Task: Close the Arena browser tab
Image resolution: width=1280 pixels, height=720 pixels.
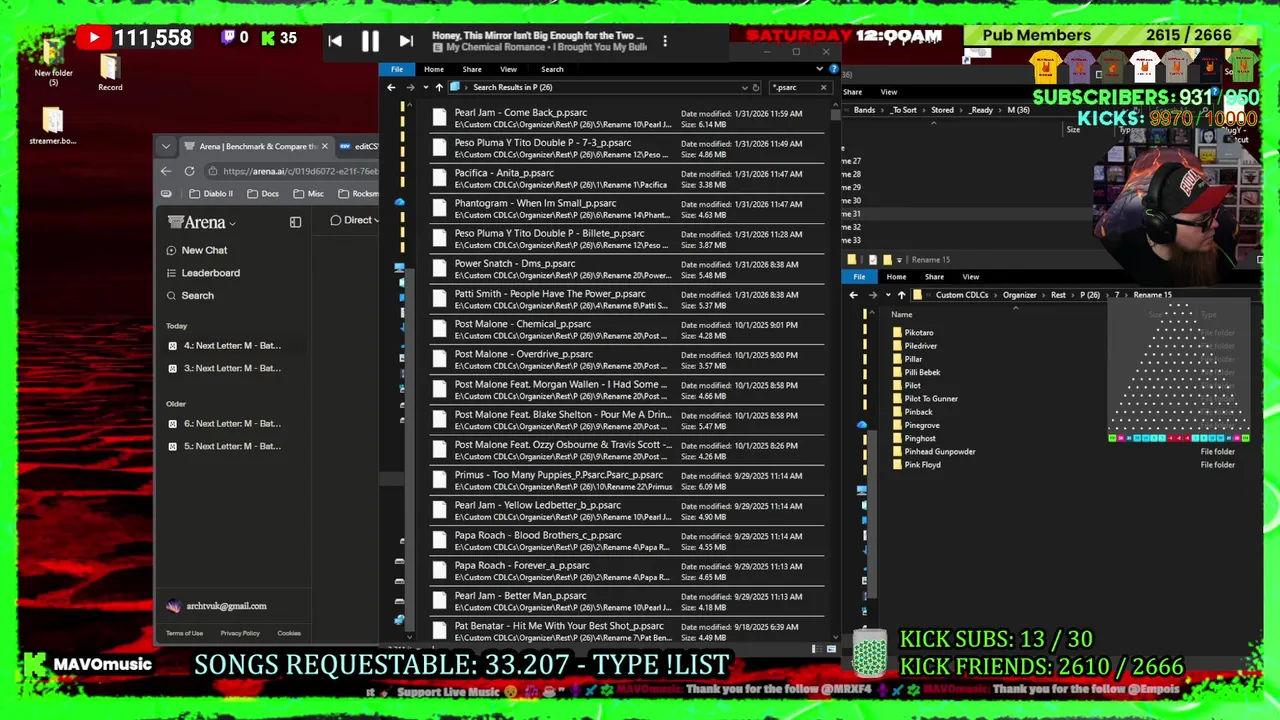Action: pyautogui.click(x=324, y=146)
